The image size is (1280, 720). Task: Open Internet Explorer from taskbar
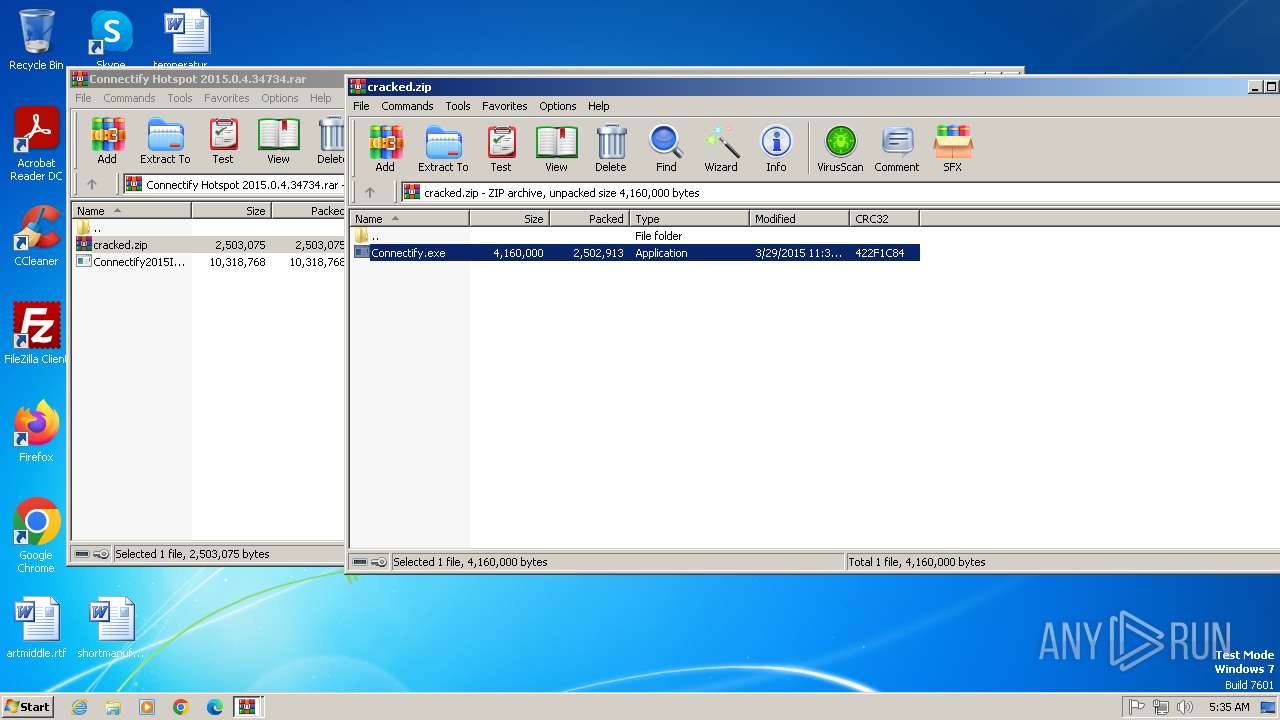click(79, 706)
